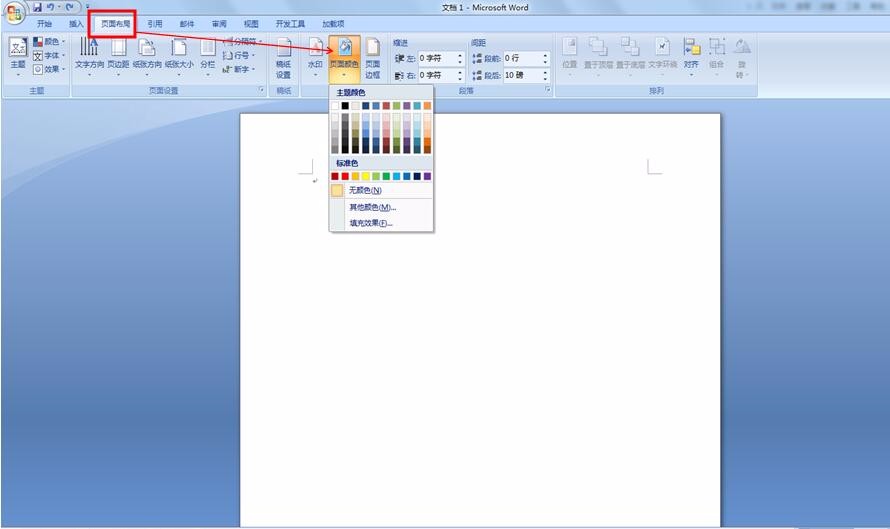Open 填充效果(F)... fill effects
Viewport: 890px width, 529px height.
(x=381, y=223)
